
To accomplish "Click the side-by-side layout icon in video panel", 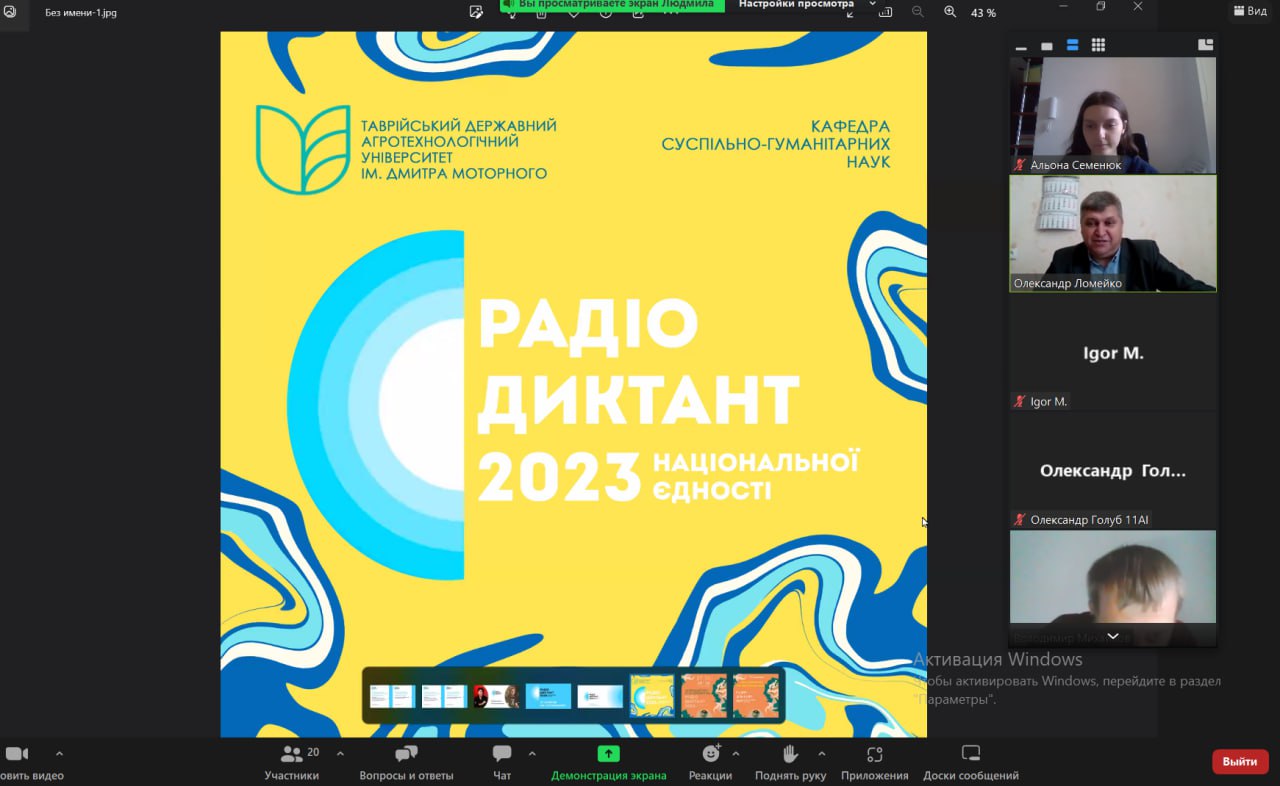I will click(1205, 45).
